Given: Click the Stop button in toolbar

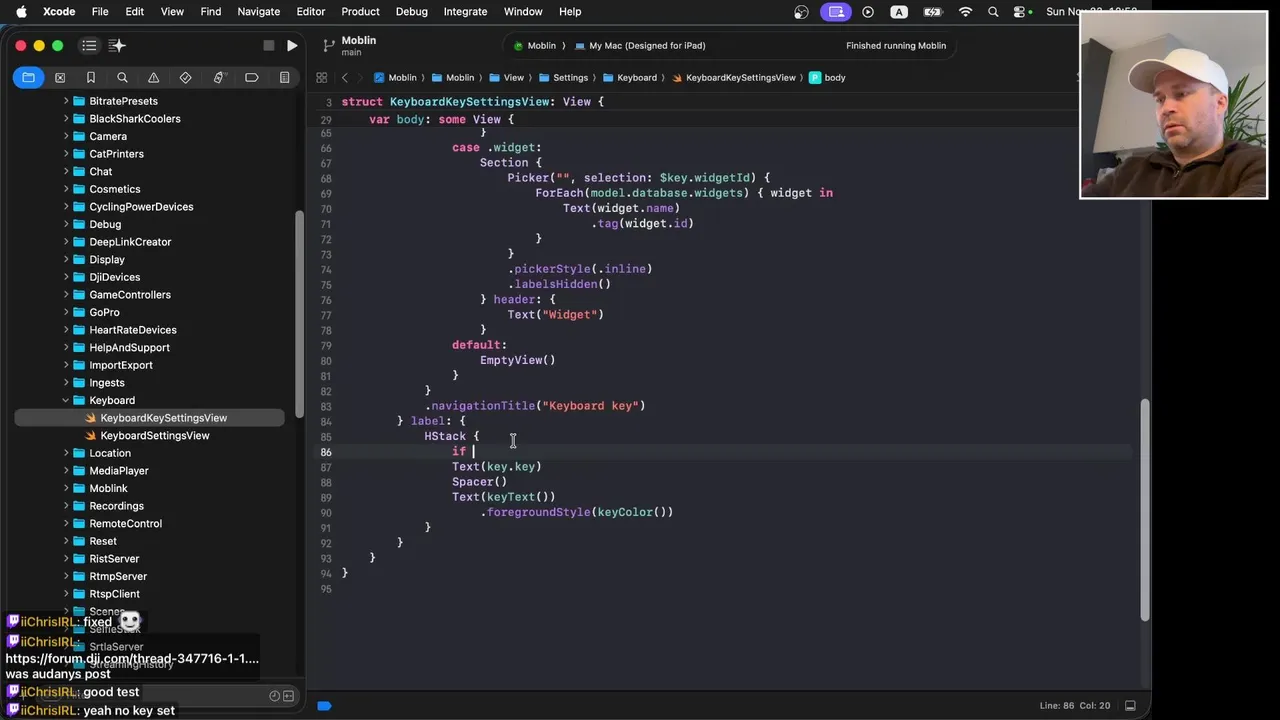Looking at the screenshot, I should click(x=268, y=45).
